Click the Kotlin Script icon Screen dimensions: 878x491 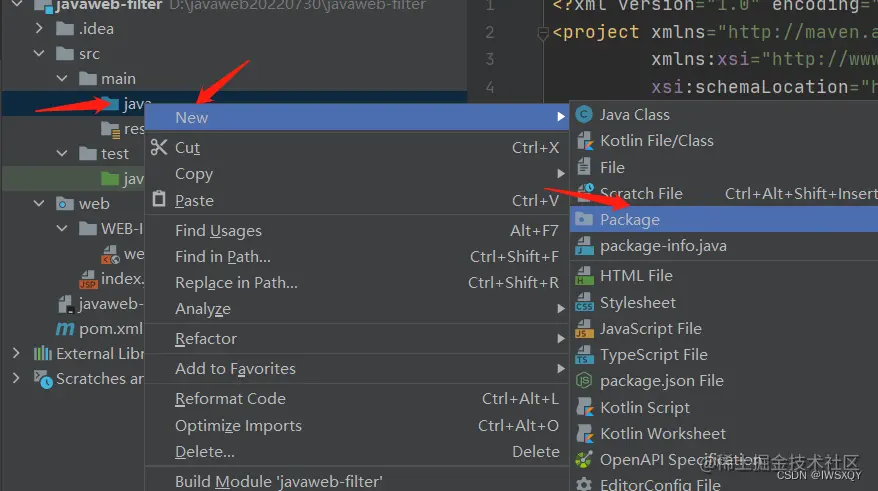click(585, 407)
